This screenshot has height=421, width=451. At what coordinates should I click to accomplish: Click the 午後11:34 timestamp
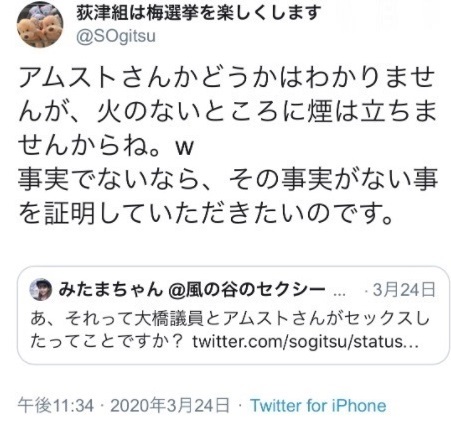[56, 405]
